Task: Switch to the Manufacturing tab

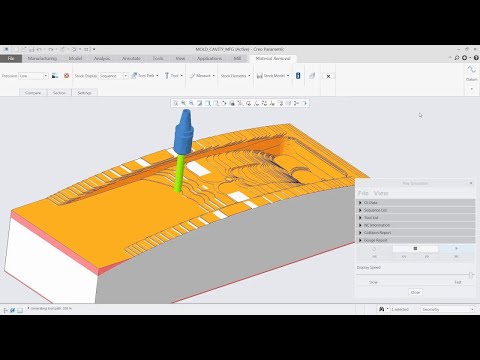Action: point(42,58)
